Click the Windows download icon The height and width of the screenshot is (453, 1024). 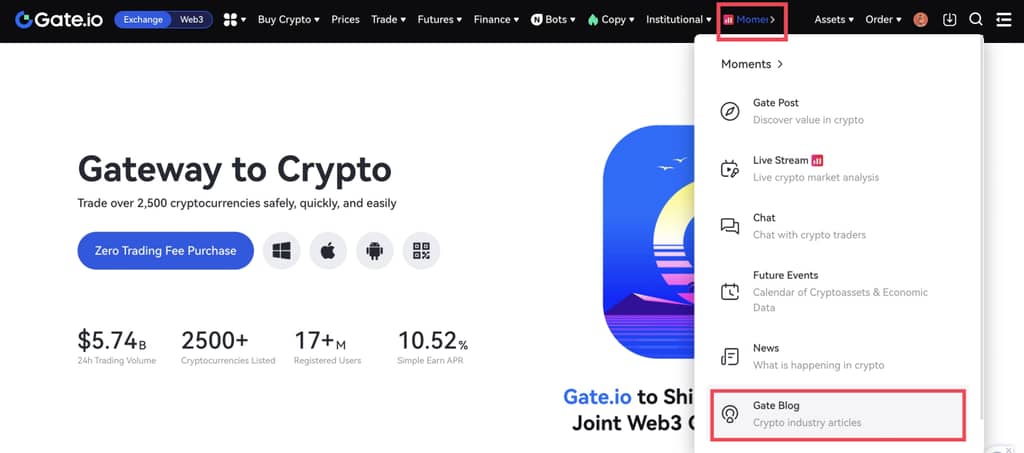[x=282, y=250]
